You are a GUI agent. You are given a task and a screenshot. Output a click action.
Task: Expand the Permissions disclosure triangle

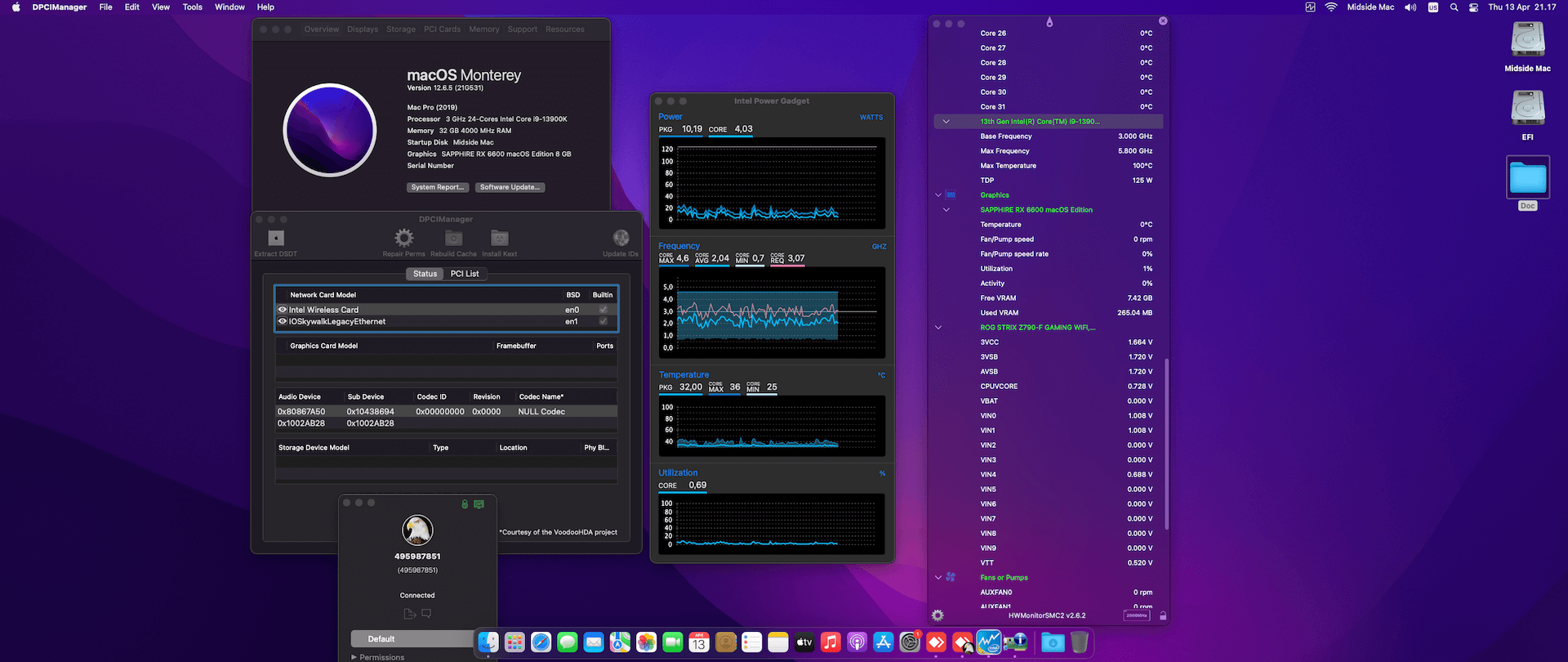[x=354, y=657]
